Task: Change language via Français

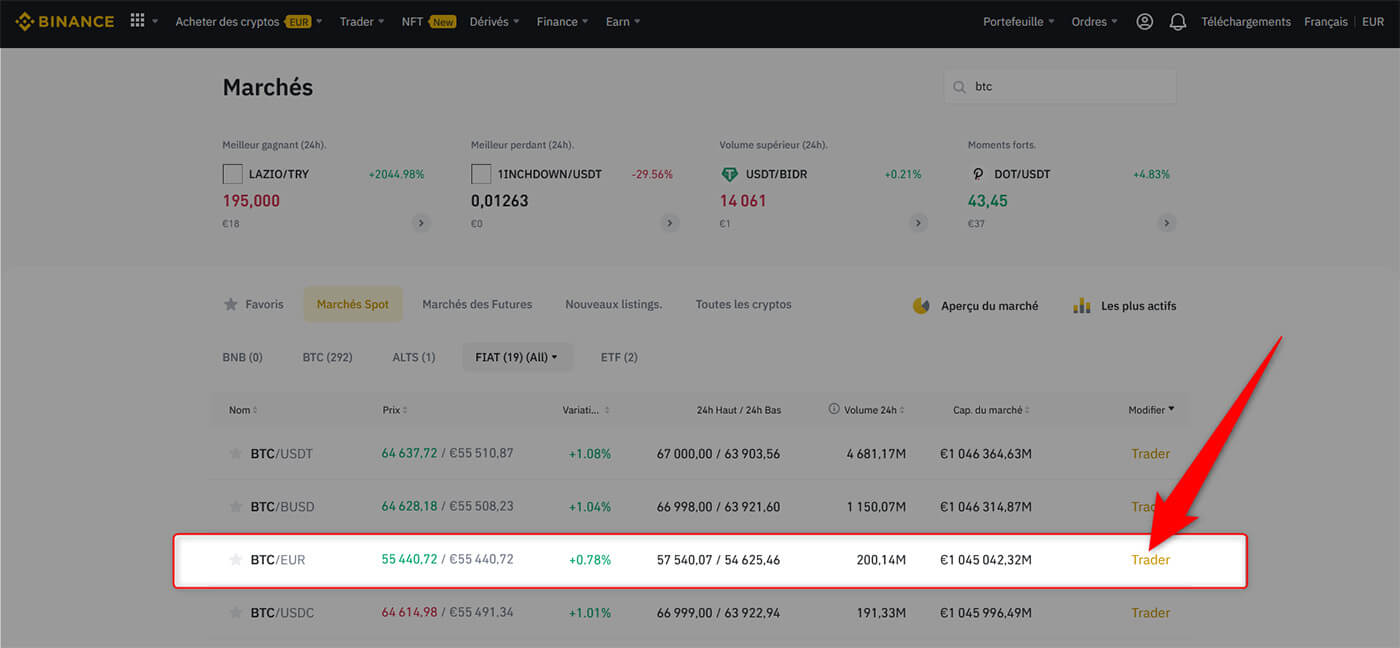Action: [x=1326, y=21]
